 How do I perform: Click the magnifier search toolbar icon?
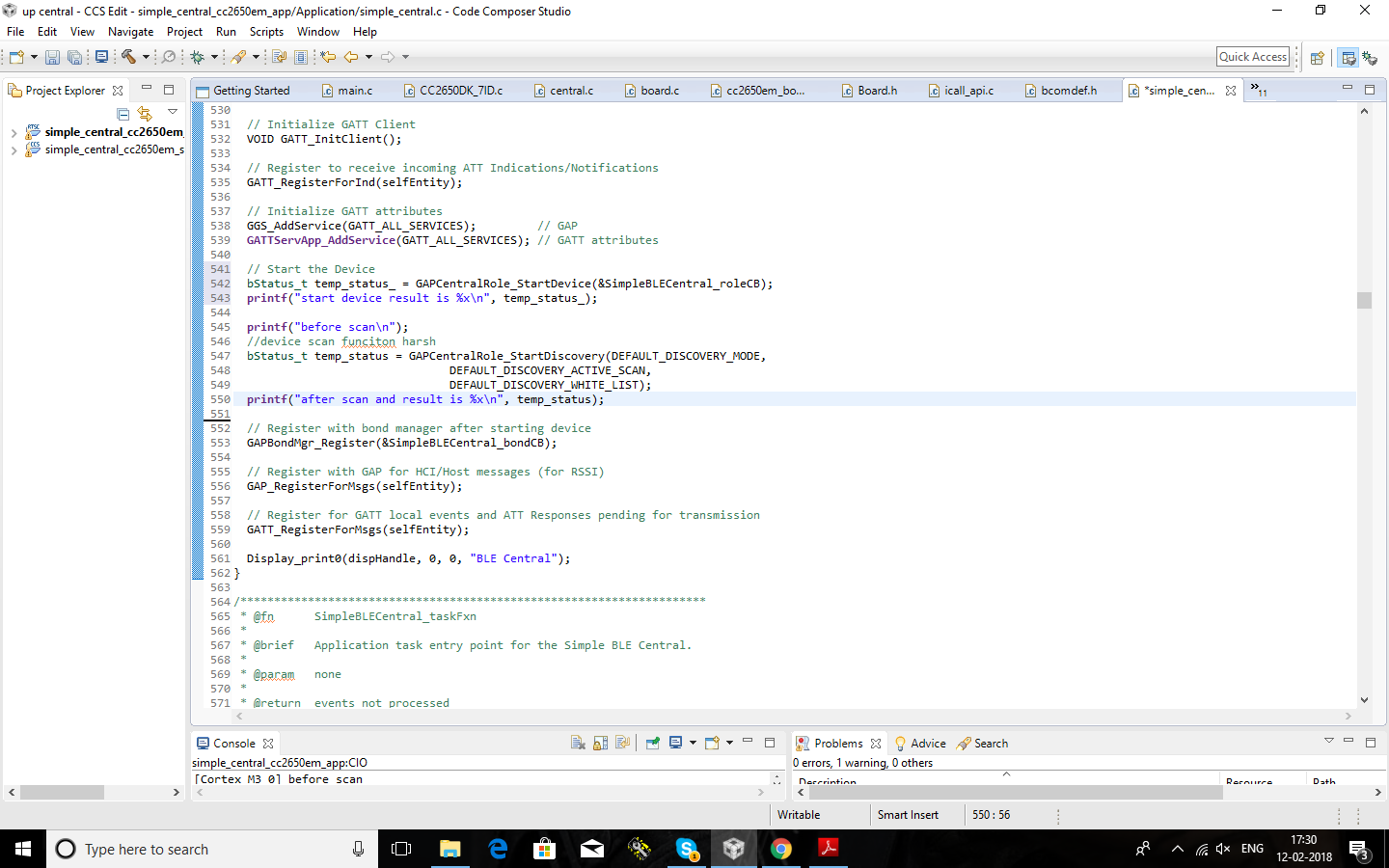point(169,57)
